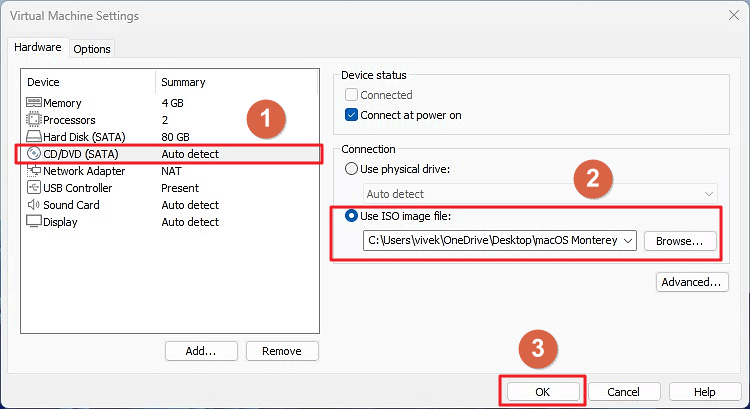The height and width of the screenshot is (409, 750).
Task: Switch to the Options tab
Action: click(x=92, y=49)
